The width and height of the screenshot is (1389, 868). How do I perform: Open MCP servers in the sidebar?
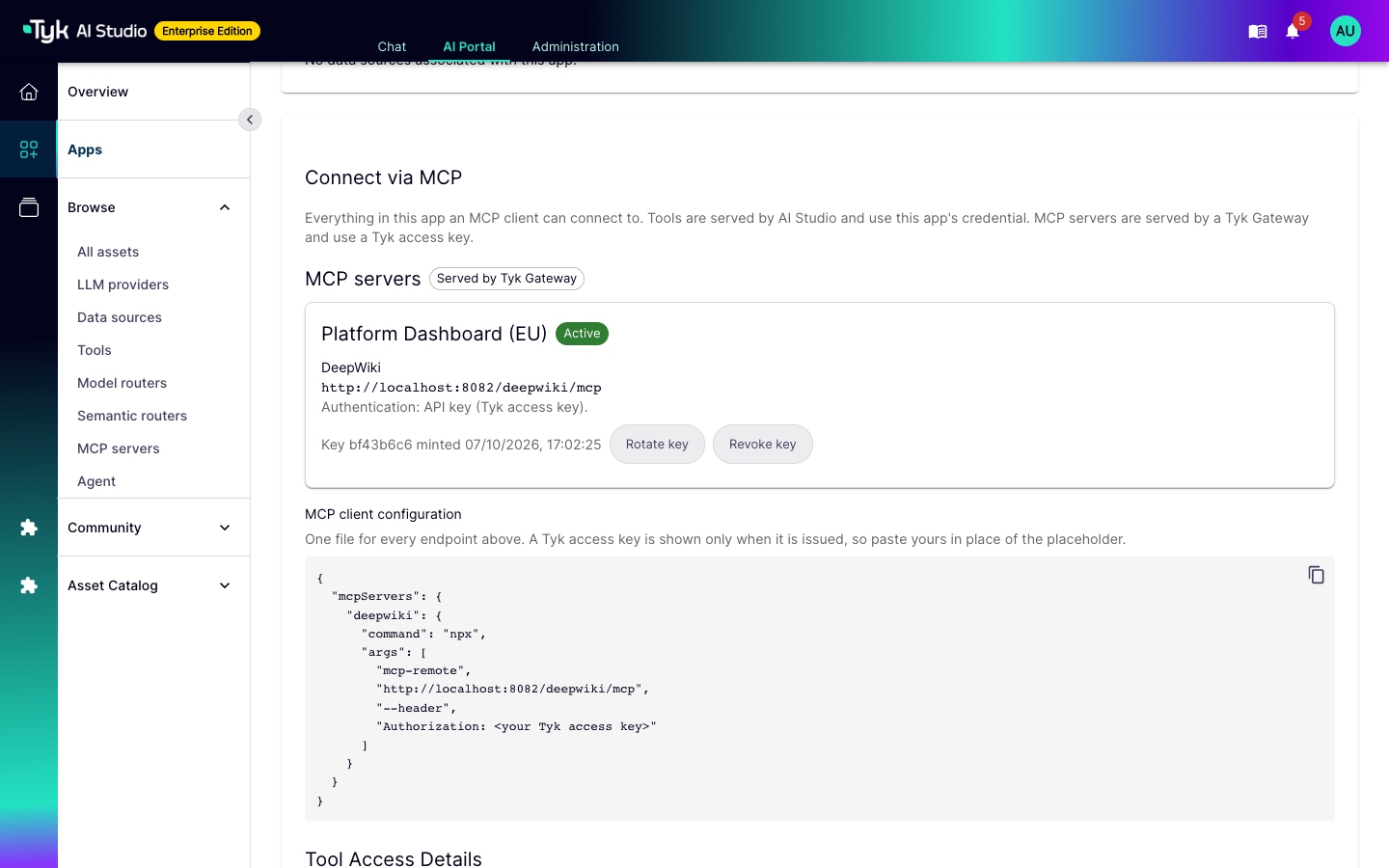tap(119, 448)
